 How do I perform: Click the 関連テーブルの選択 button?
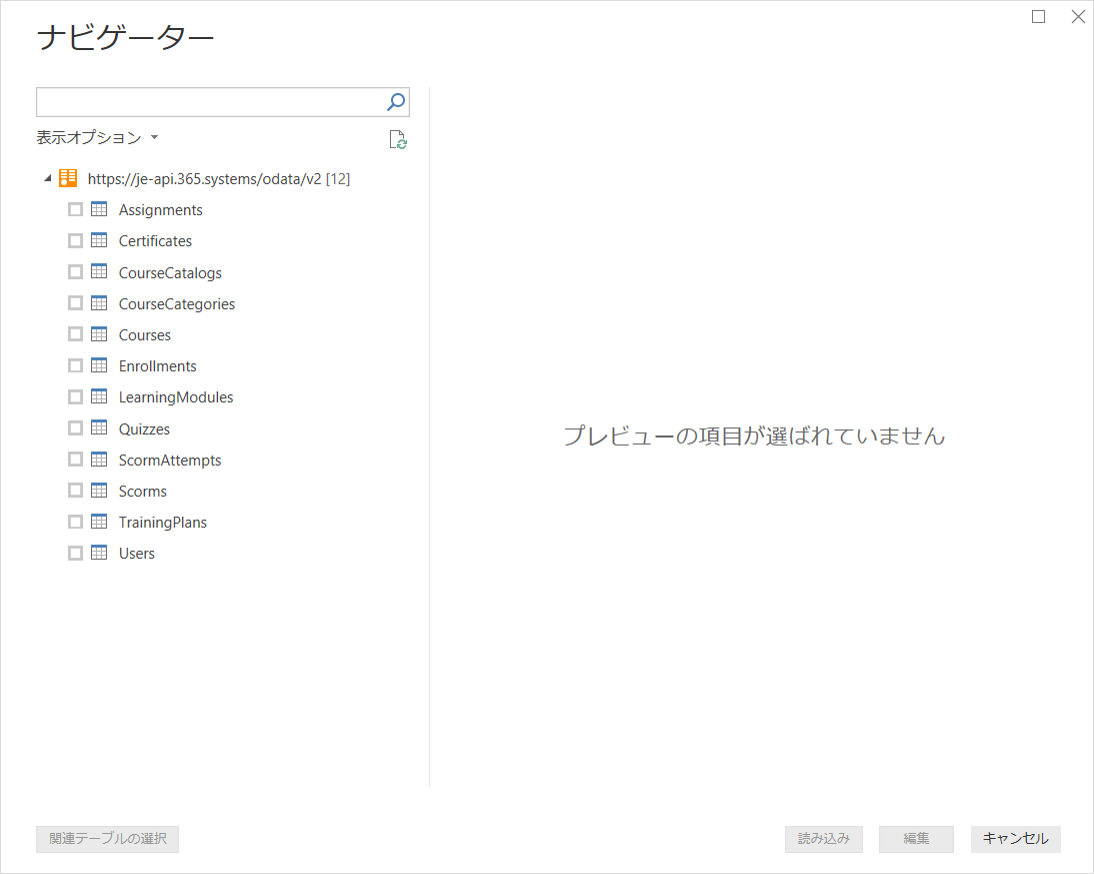[107, 839]
